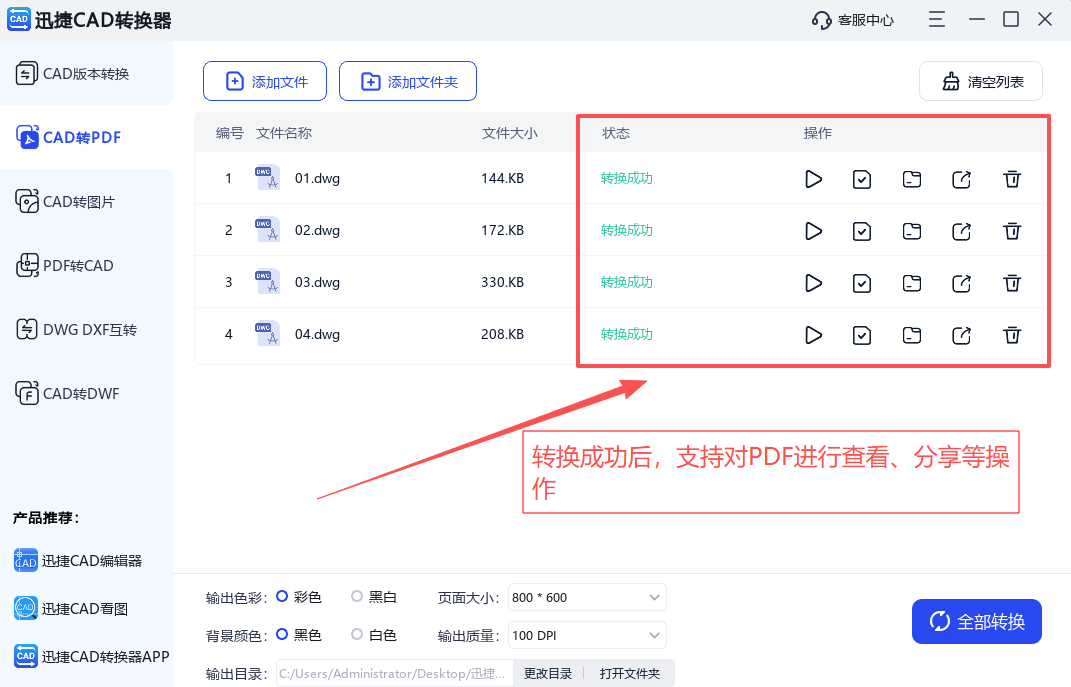Select the DWG DXF互转 tab
This screenshot has height=687, width=1071.
(86, 329)
